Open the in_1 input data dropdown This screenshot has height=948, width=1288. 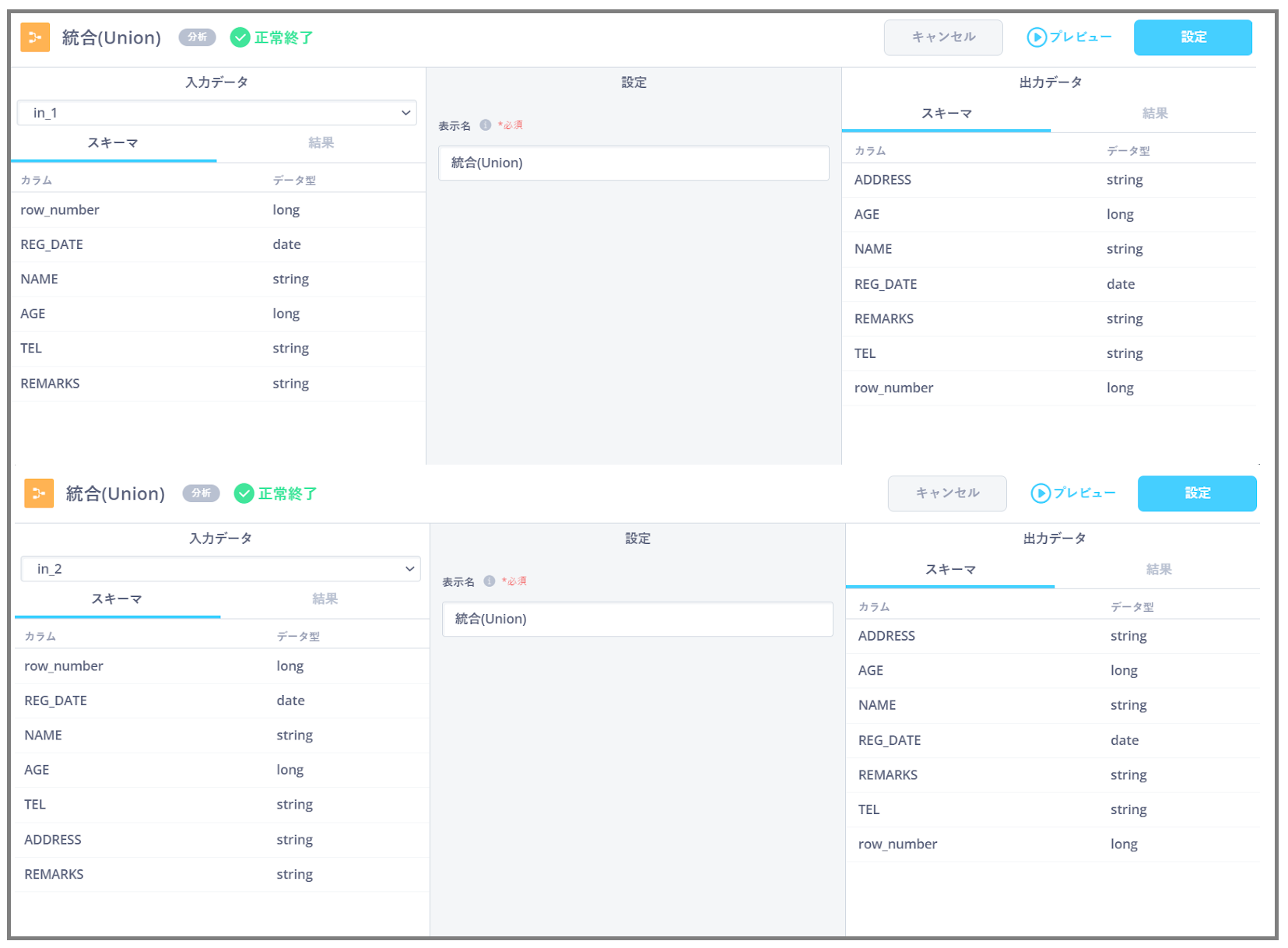click(217, 113)
